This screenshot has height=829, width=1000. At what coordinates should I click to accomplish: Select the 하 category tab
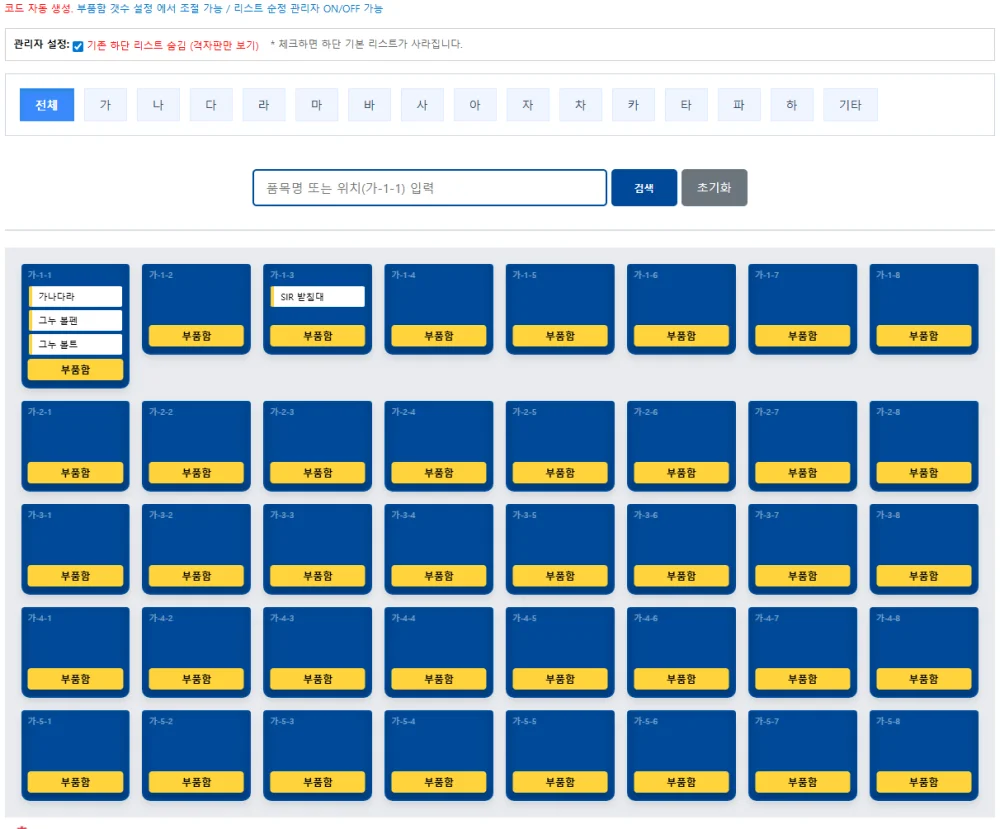point(791,105)
